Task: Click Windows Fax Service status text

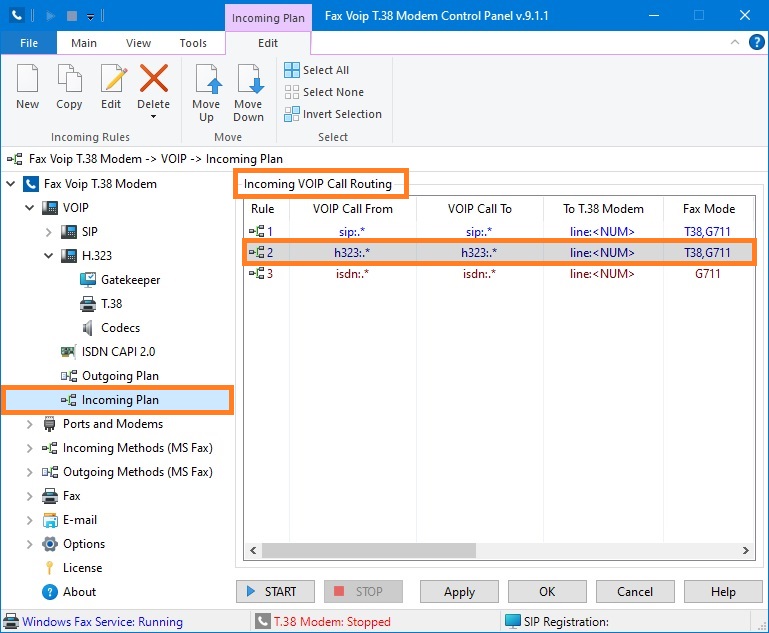Action: point(103,622)
